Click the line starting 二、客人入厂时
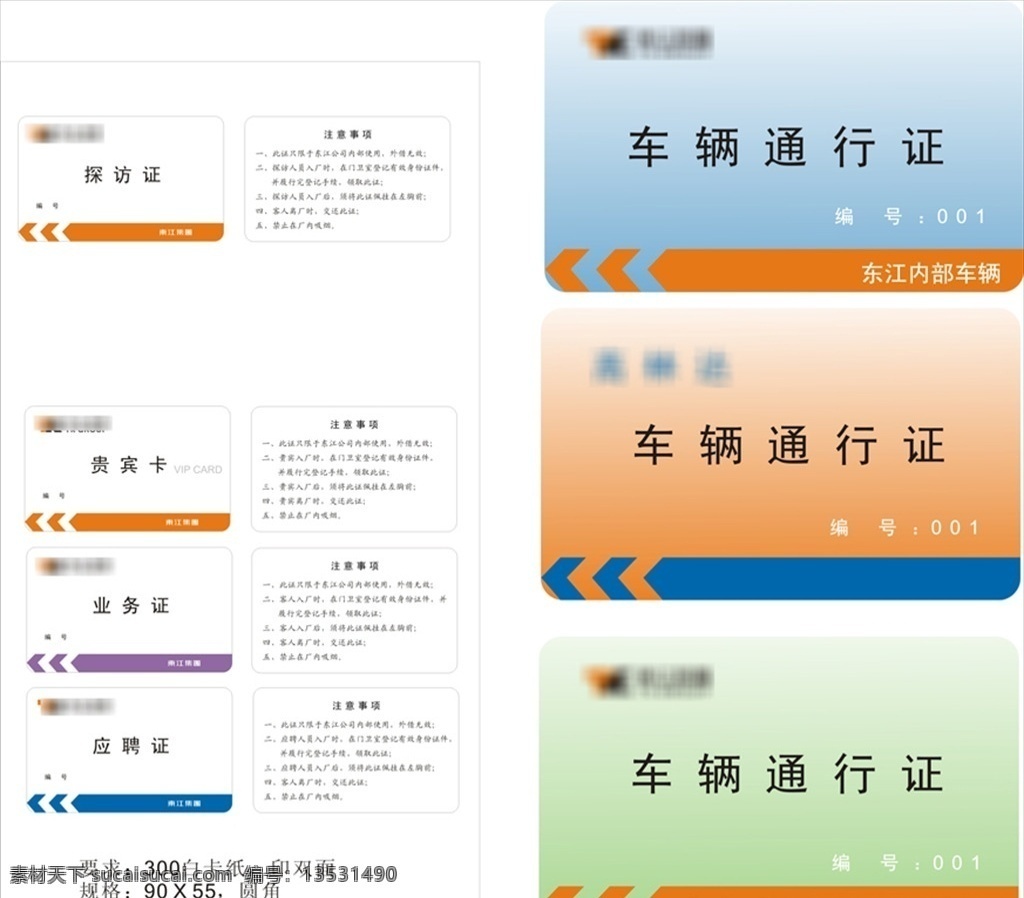Image resolution: width=1024 pixels, height=898 pixels. click(355, 599)
